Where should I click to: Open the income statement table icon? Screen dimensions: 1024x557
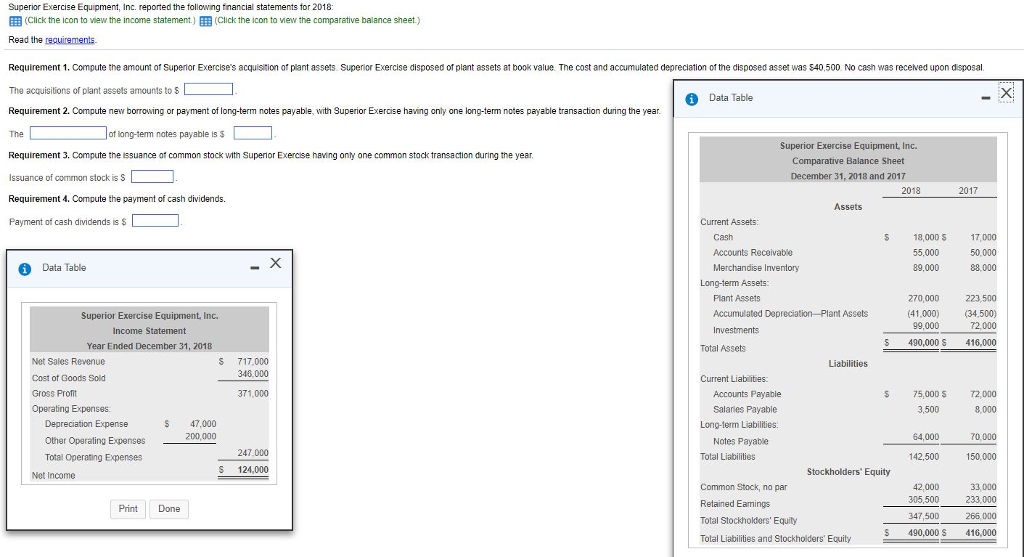point(15,21)
